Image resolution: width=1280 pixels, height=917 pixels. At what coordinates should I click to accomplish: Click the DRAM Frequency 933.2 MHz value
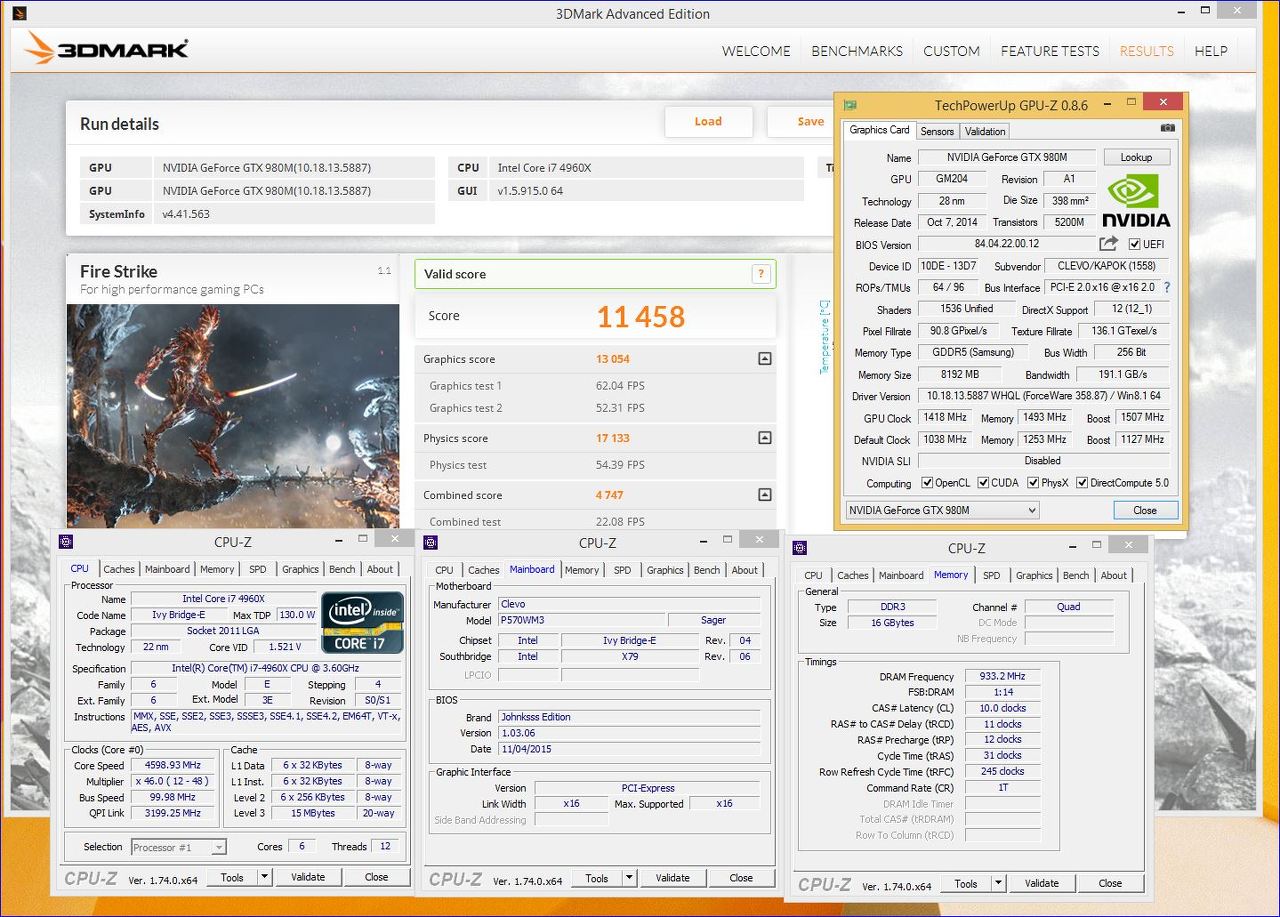click(x=1003, y=676)
